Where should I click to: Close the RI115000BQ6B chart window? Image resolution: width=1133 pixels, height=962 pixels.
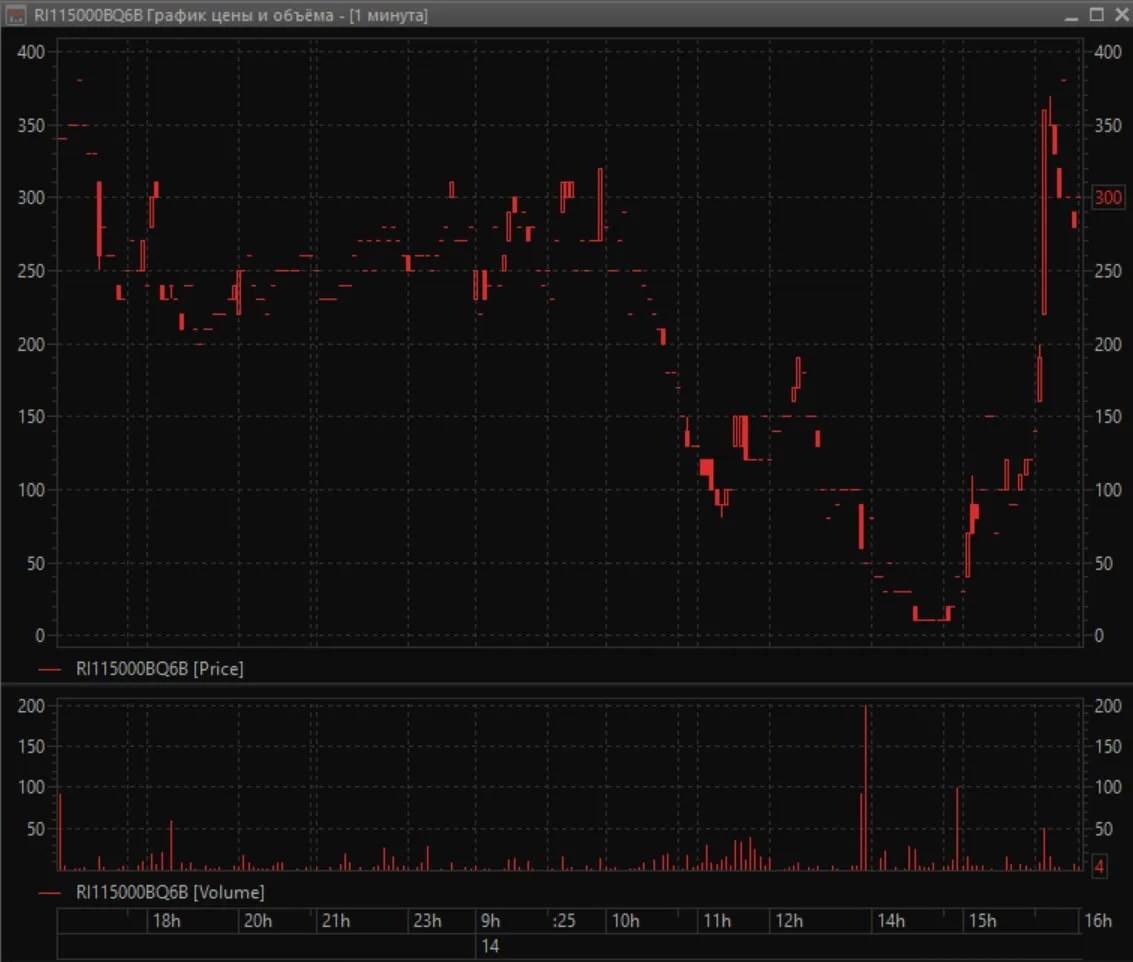tap(1121, 14)
